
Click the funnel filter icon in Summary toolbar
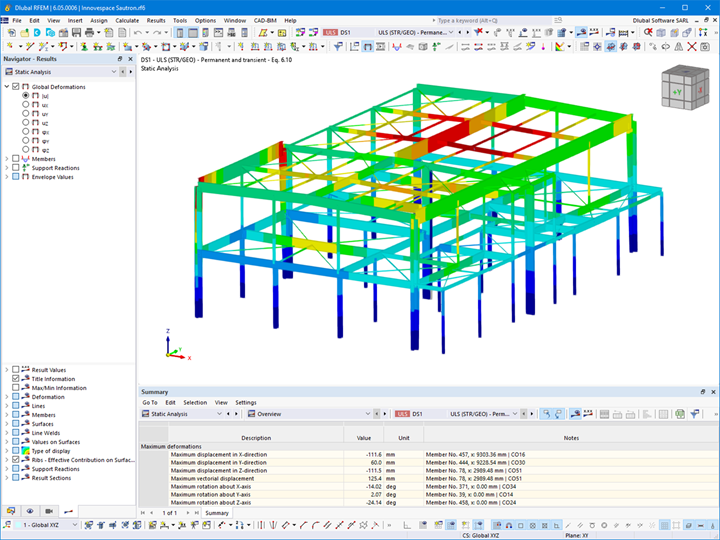pyautogui.click(x=694, y=414)
